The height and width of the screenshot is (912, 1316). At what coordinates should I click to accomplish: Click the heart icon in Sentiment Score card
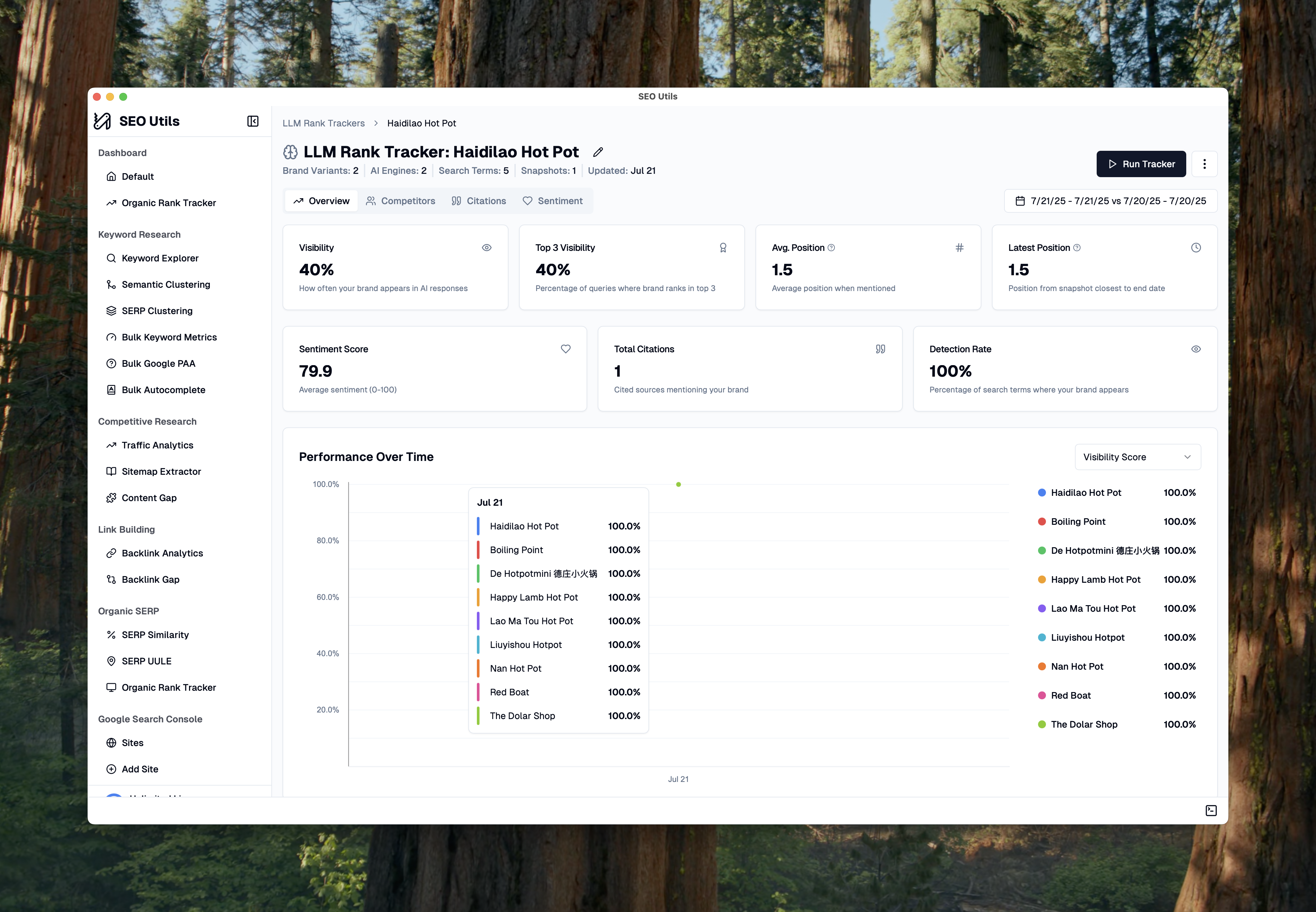click(565, 349)
